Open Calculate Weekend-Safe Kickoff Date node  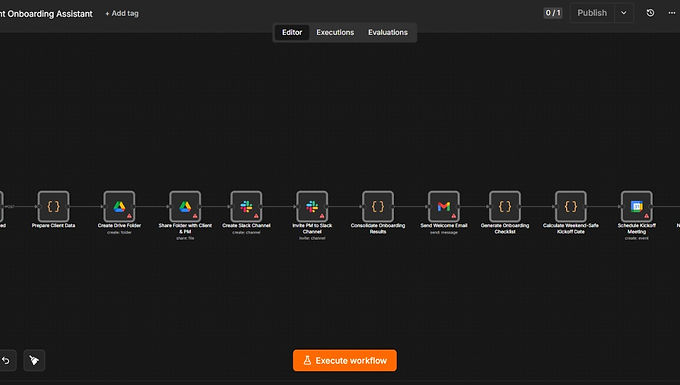coord(571,206)
